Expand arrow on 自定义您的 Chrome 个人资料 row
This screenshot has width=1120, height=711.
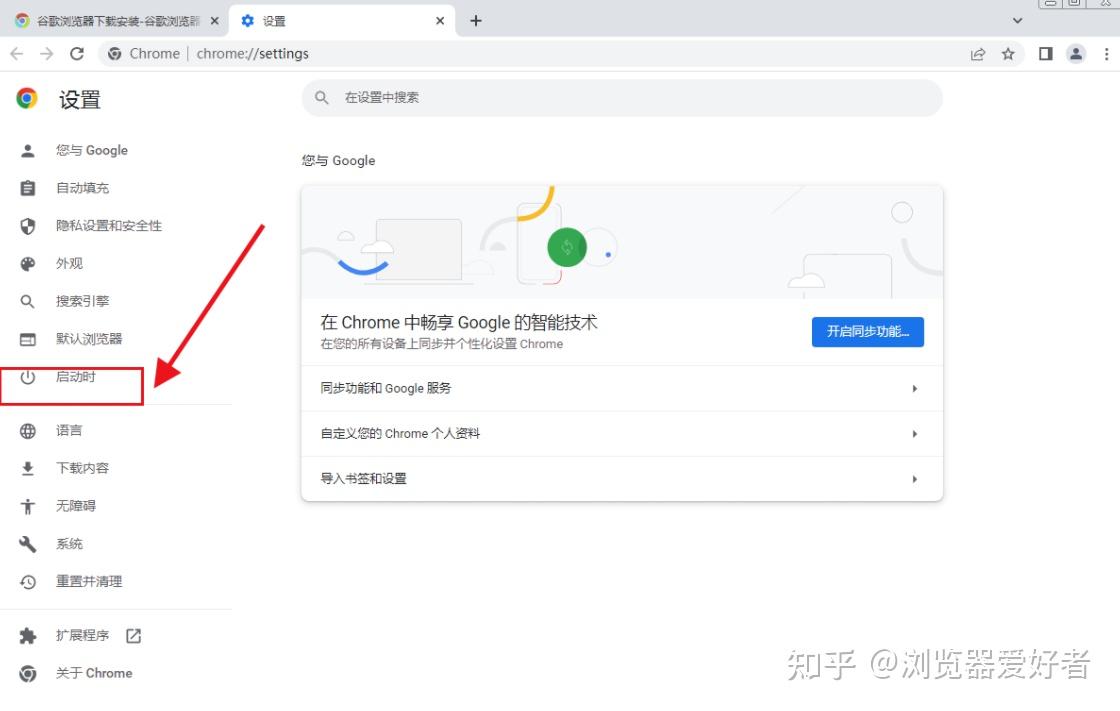[x=915, y=434]
